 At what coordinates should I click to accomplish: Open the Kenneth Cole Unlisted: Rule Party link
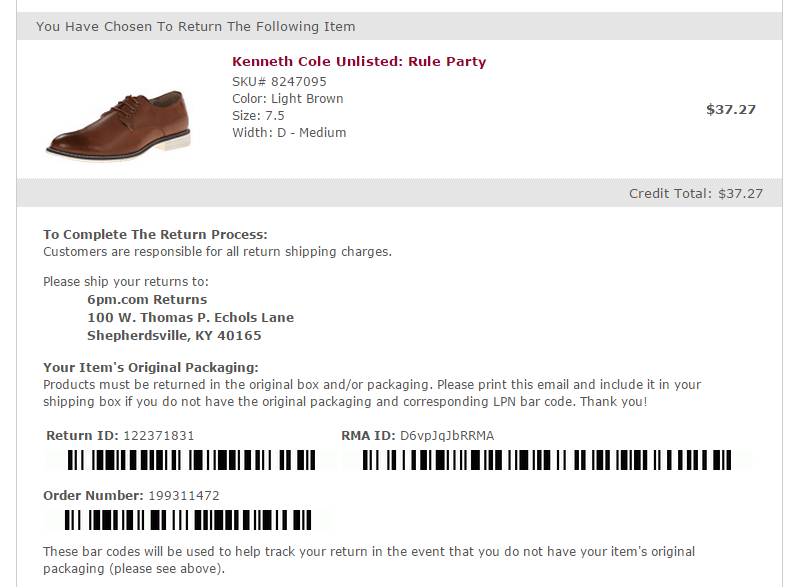click(x=358, y=61)
